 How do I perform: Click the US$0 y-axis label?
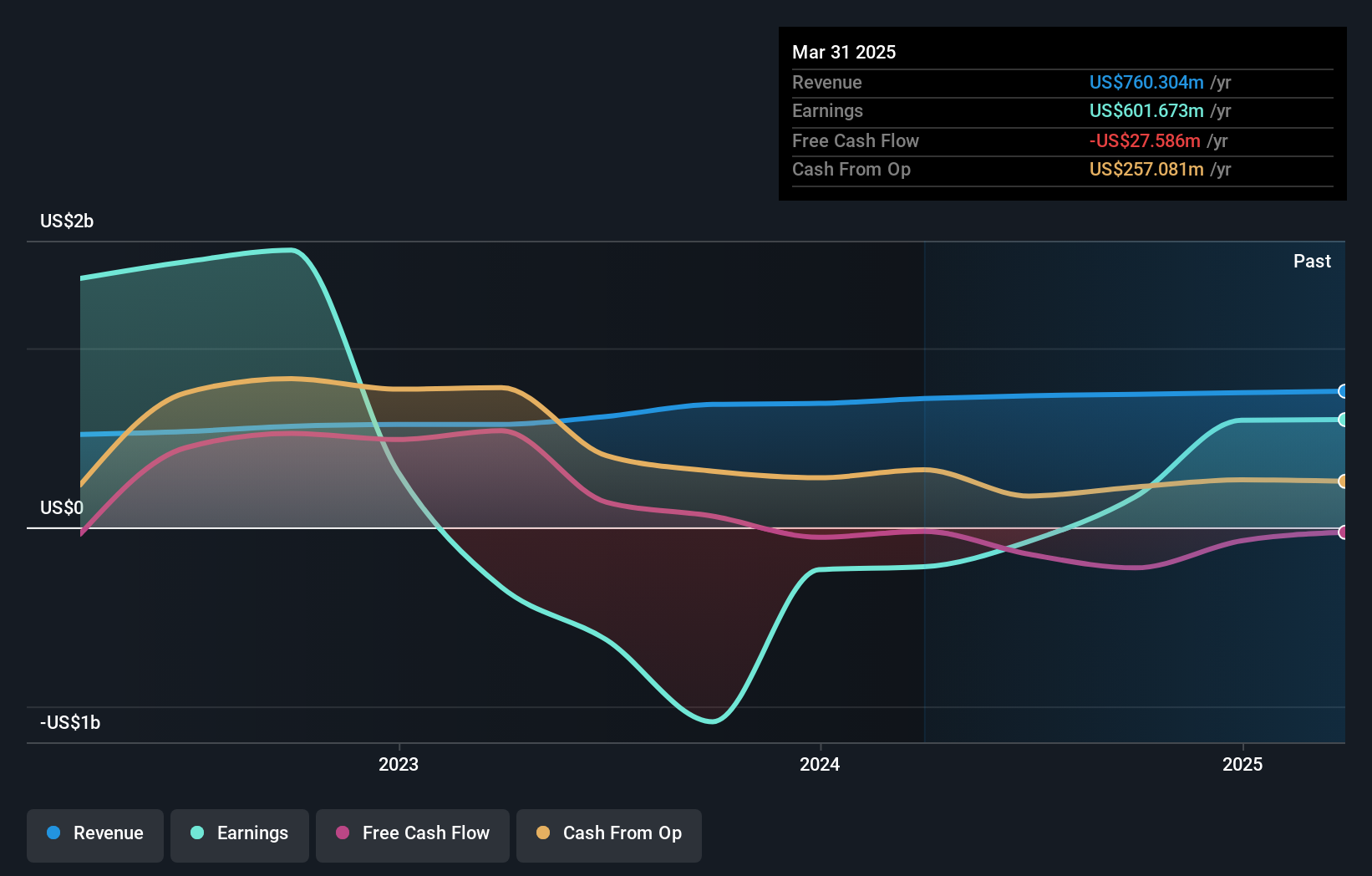pyautogui.click(x=62, y=507)
